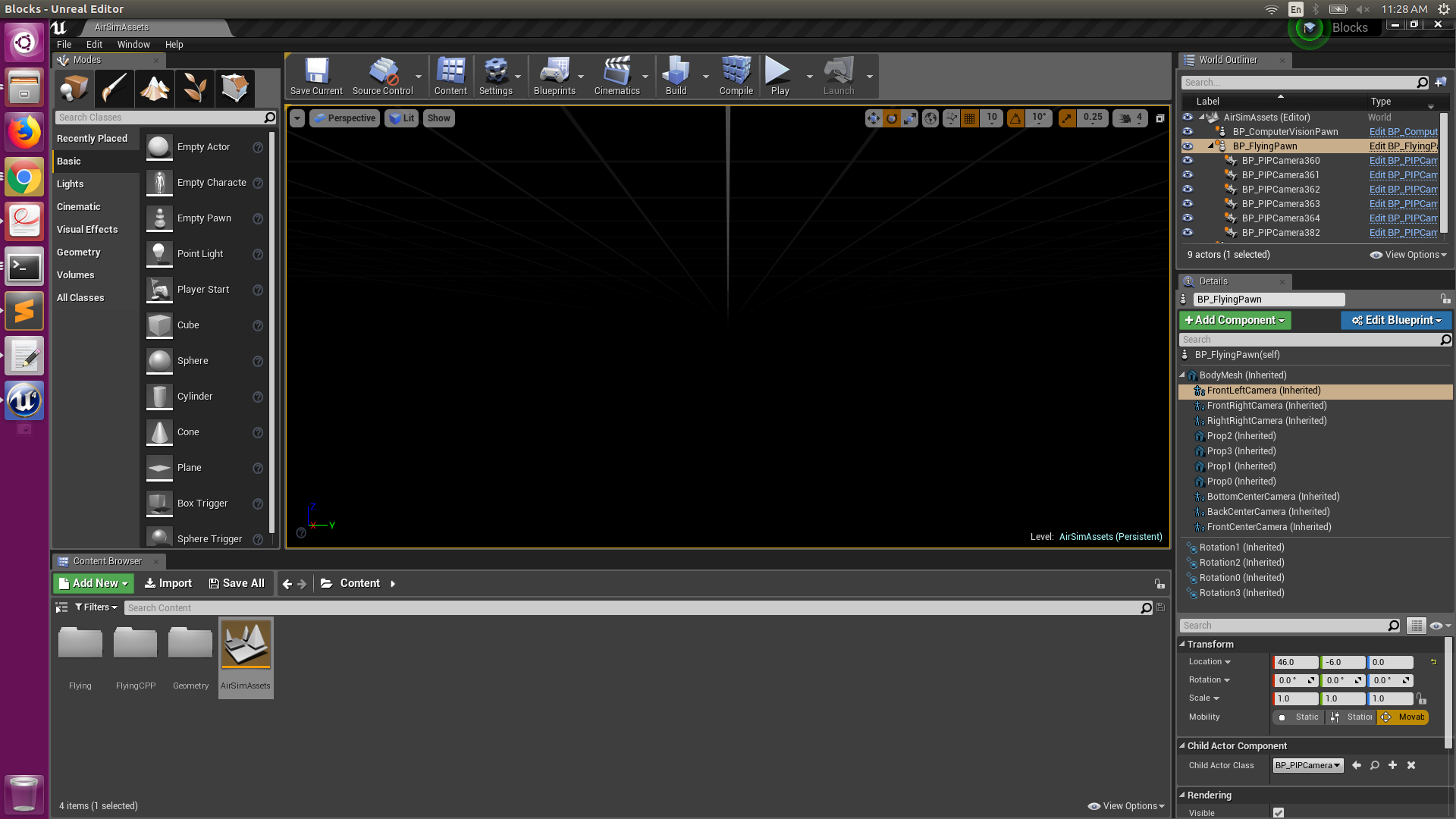Screen dimensions: 1456x819
Task: Select the Foliage mode icon
Action: tap(195, 89)
